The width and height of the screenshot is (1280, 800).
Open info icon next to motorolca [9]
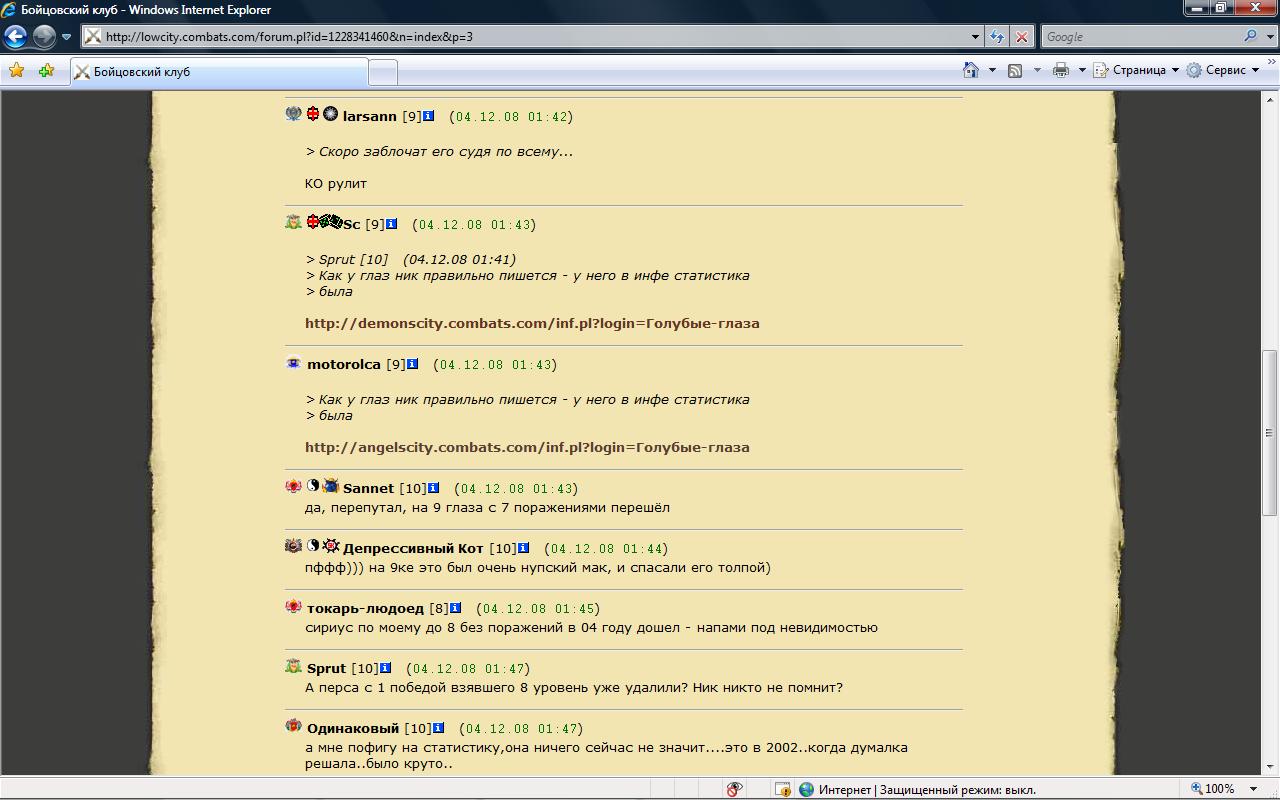point(412,364)
